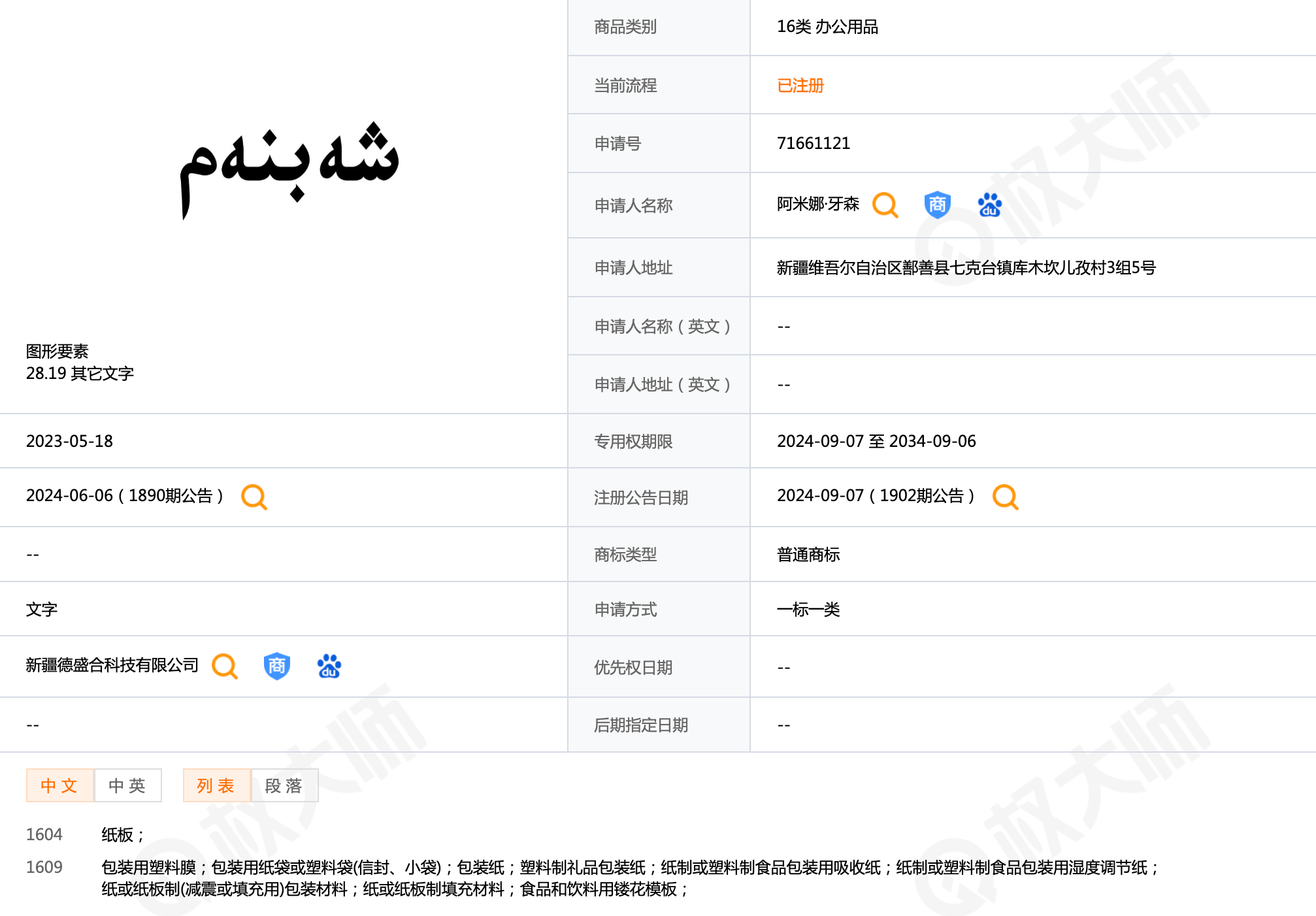The width and height of the screenshot is (1316, 916).
Task: Click search icon next to 1902期公告
Action: click(1005, 497)
